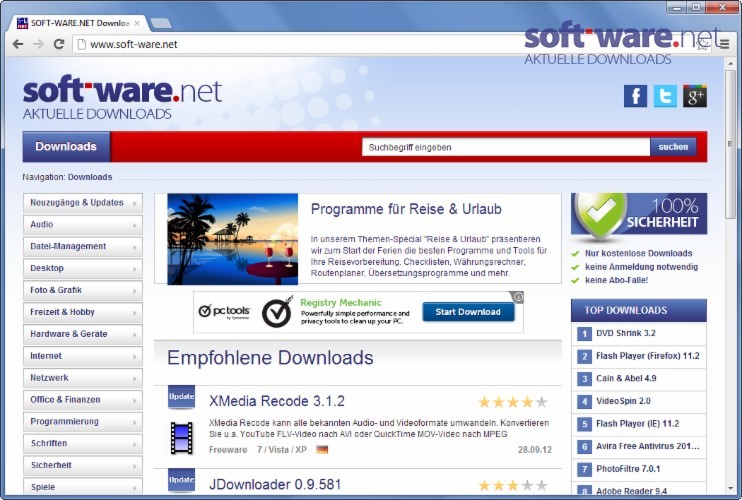Click rank 5 badge in Top Downloads

click(584, 424)
